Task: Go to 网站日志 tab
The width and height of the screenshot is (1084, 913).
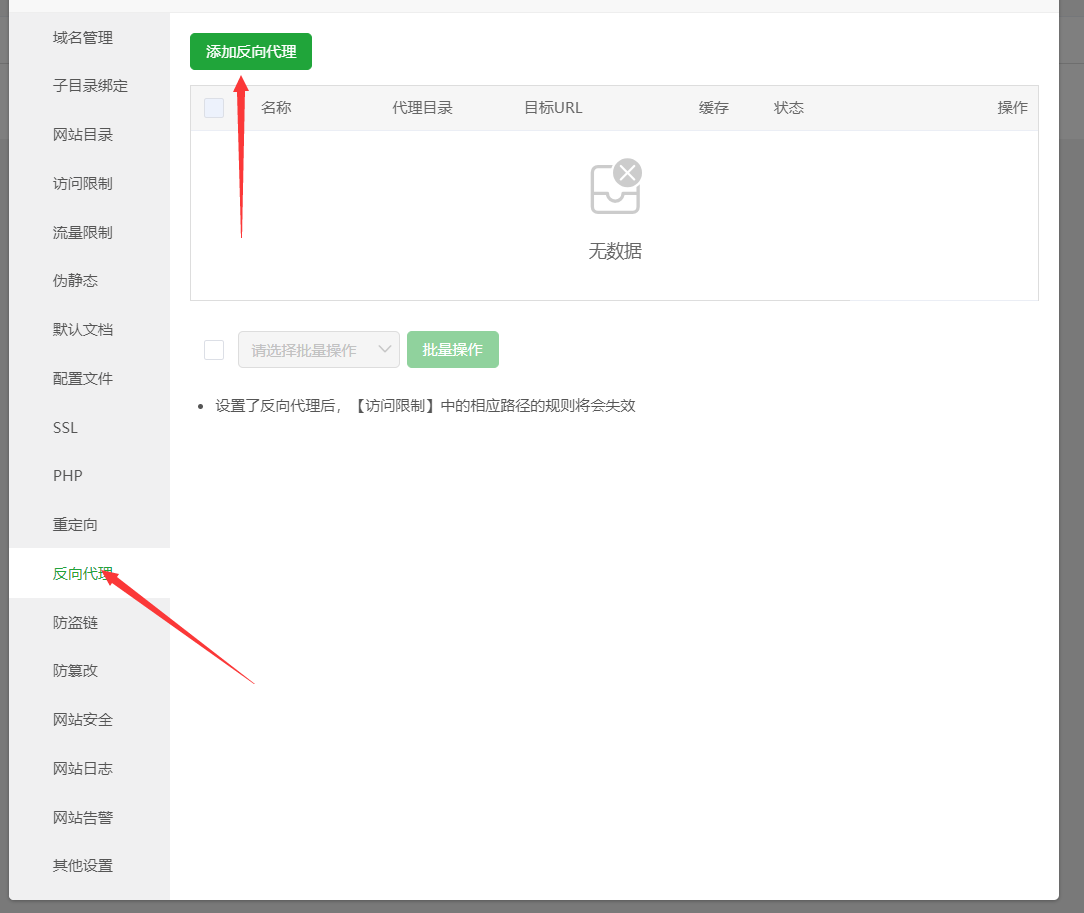Action: 83,769
